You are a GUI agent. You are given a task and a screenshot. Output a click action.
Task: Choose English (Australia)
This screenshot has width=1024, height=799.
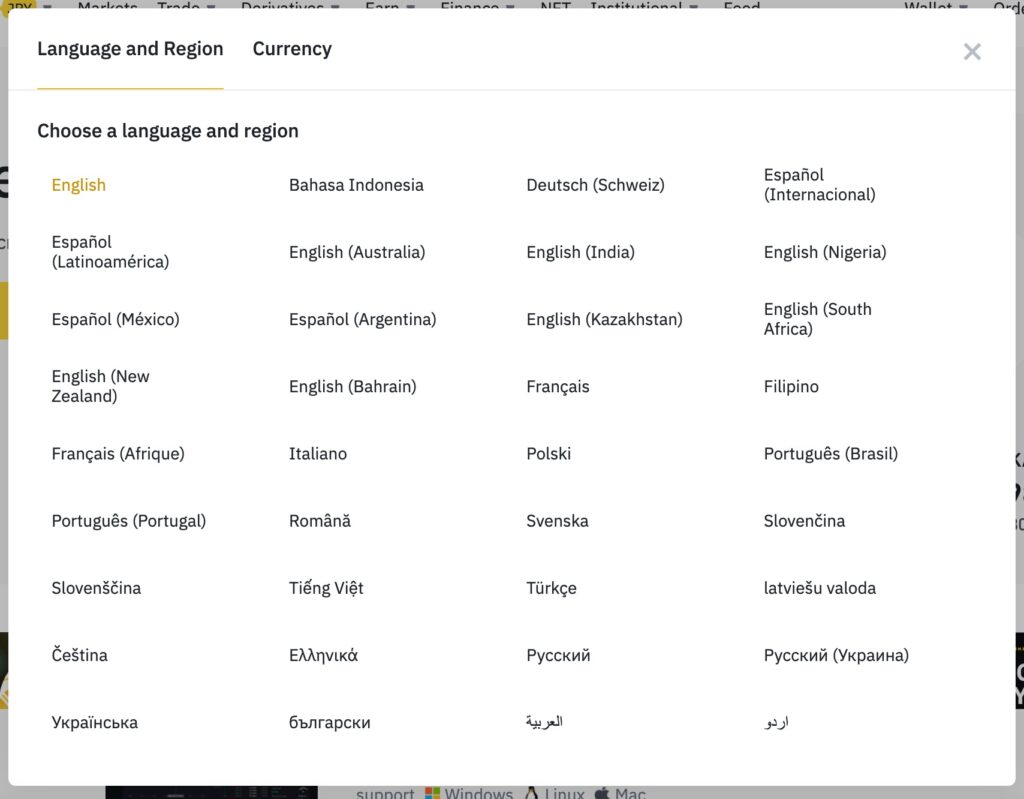coord(357,252)
